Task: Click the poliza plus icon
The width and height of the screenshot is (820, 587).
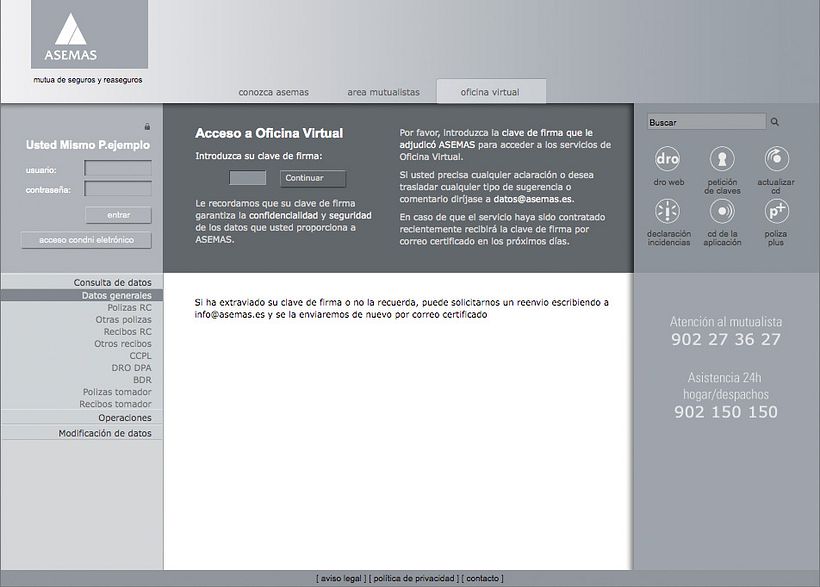Action: (x=776, y=211)
